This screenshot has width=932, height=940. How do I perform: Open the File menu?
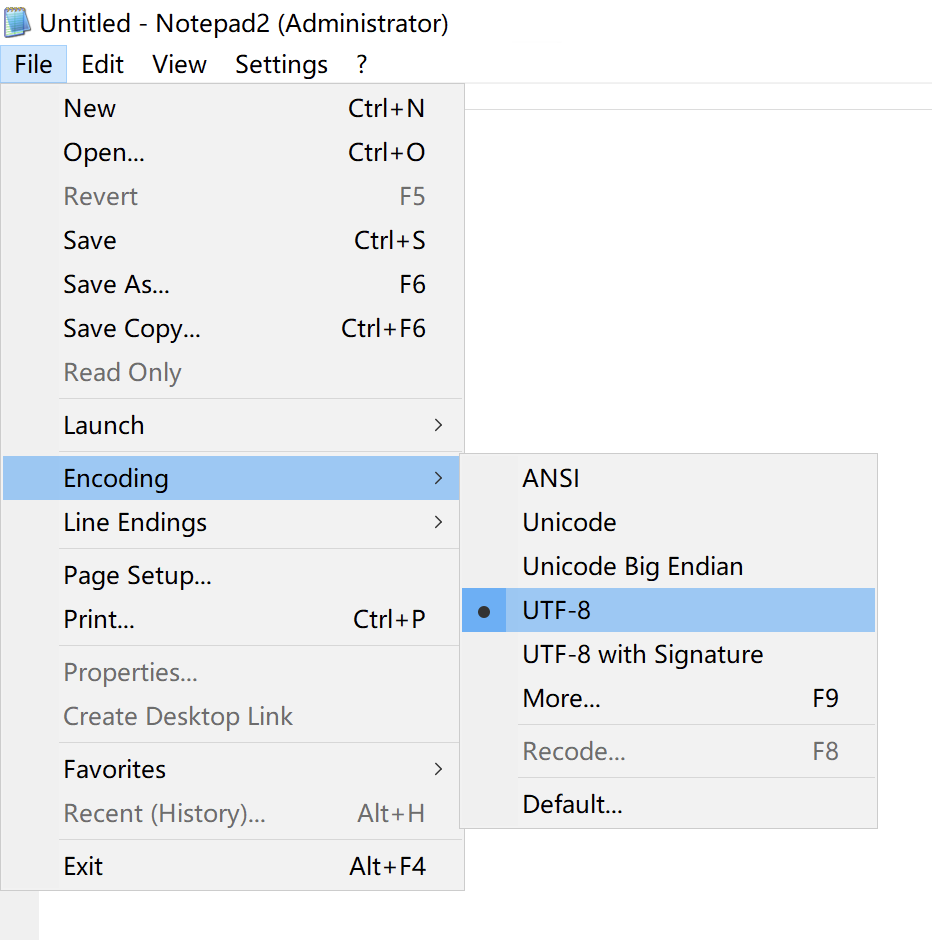[34, 64]
